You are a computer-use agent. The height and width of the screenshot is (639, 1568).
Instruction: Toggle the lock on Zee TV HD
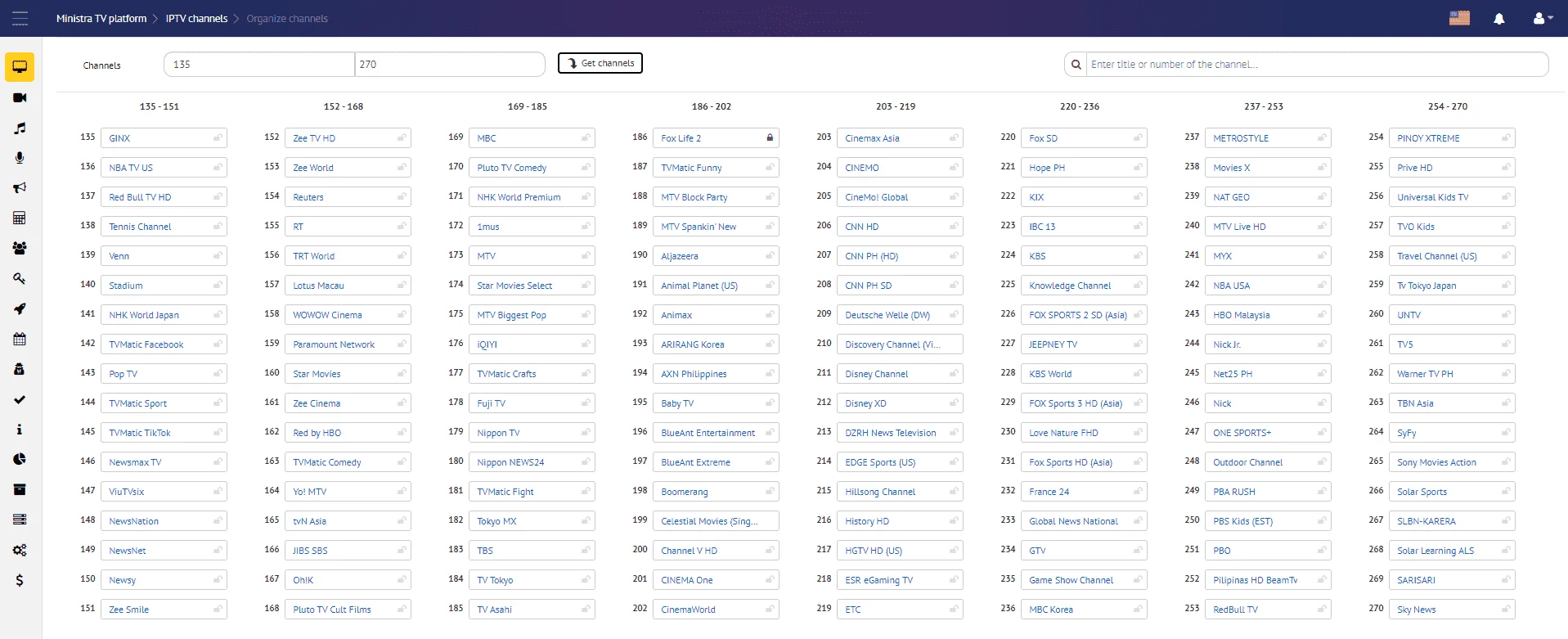pyautogui.click(x=402, y=137)
